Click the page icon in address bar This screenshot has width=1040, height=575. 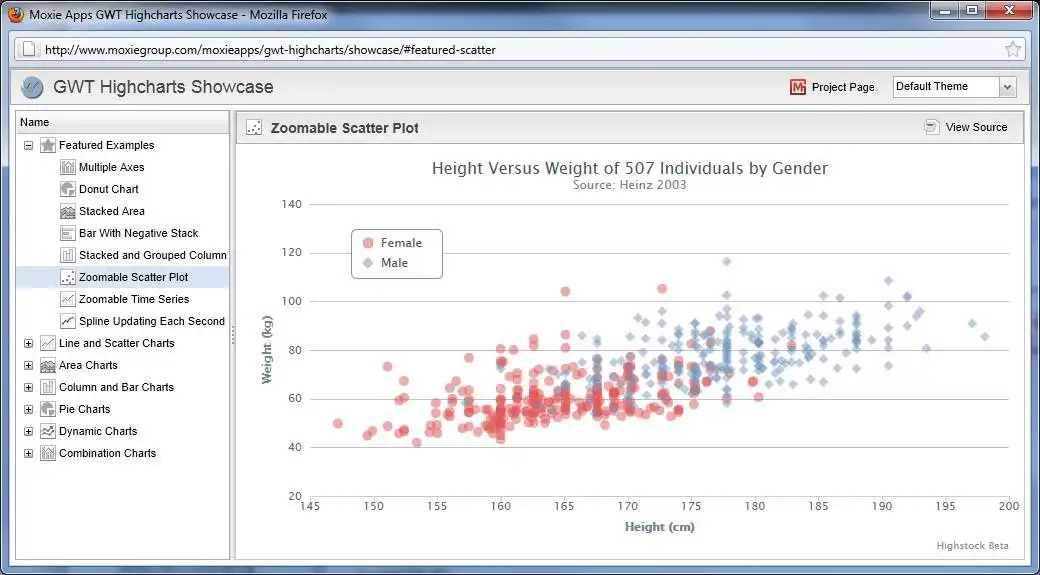(29, 49)
